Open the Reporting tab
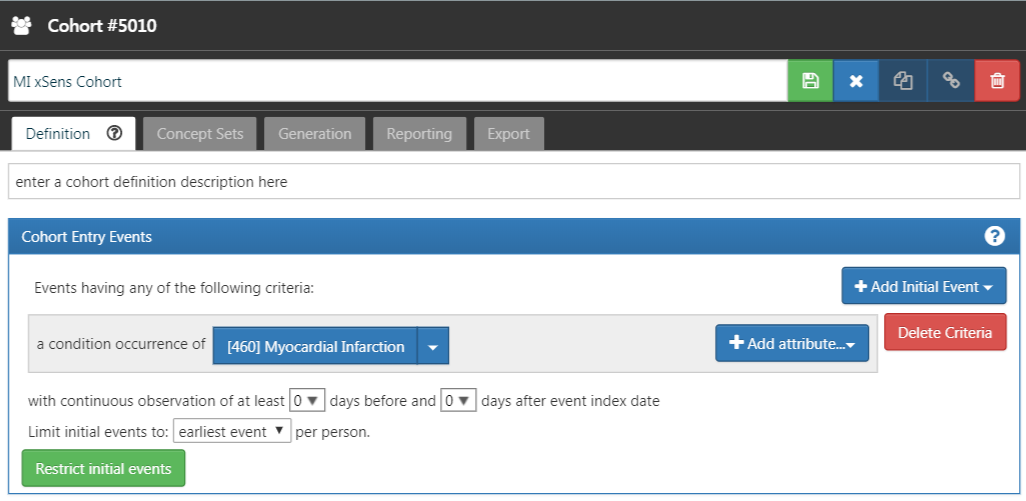The height and width of the screenshot is (501, 1026). [419, 133]
